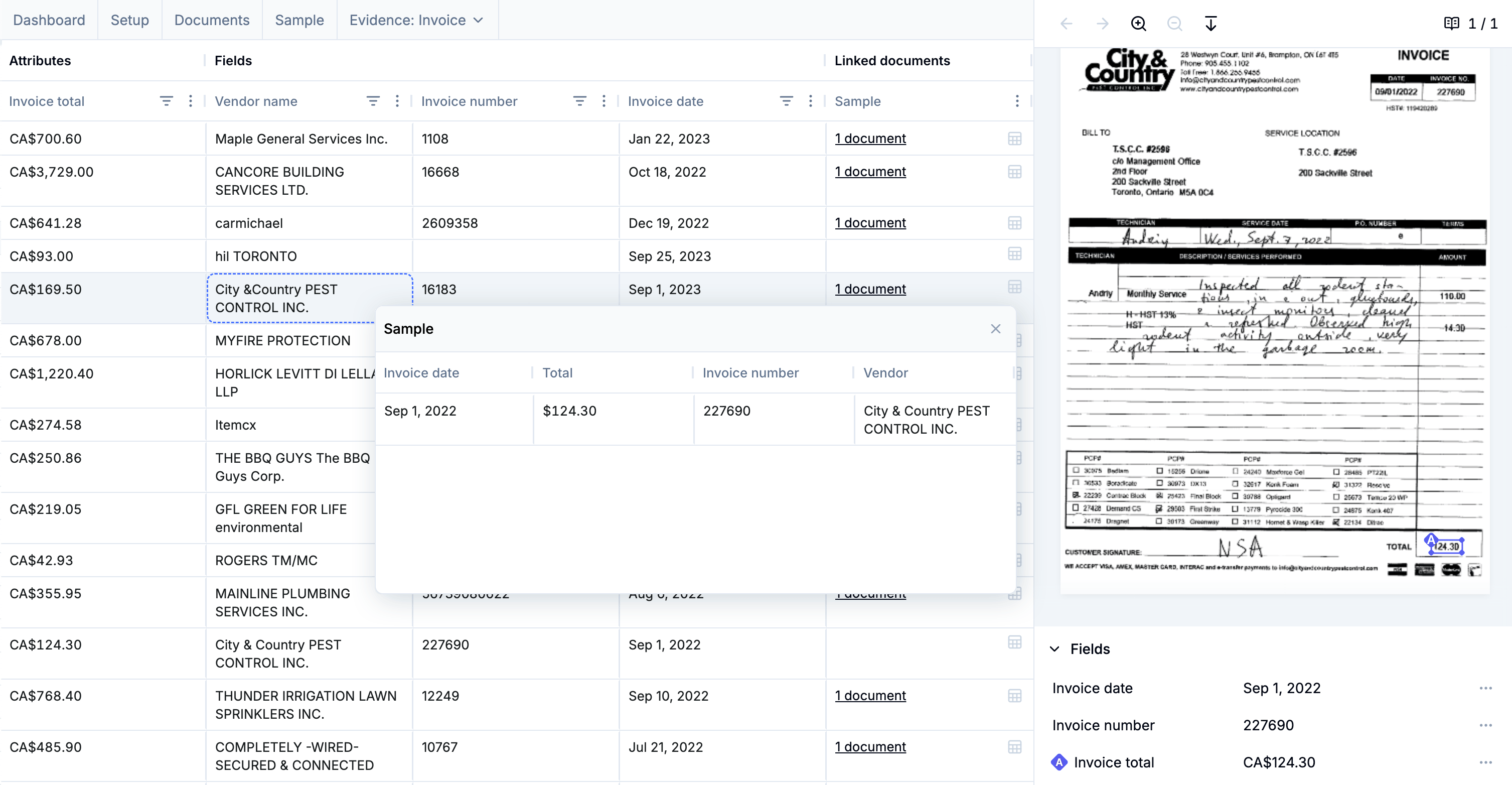Open options for Invoice total field
The height and width of the screenshot is (785, 1512).
tap(1485, 762)
